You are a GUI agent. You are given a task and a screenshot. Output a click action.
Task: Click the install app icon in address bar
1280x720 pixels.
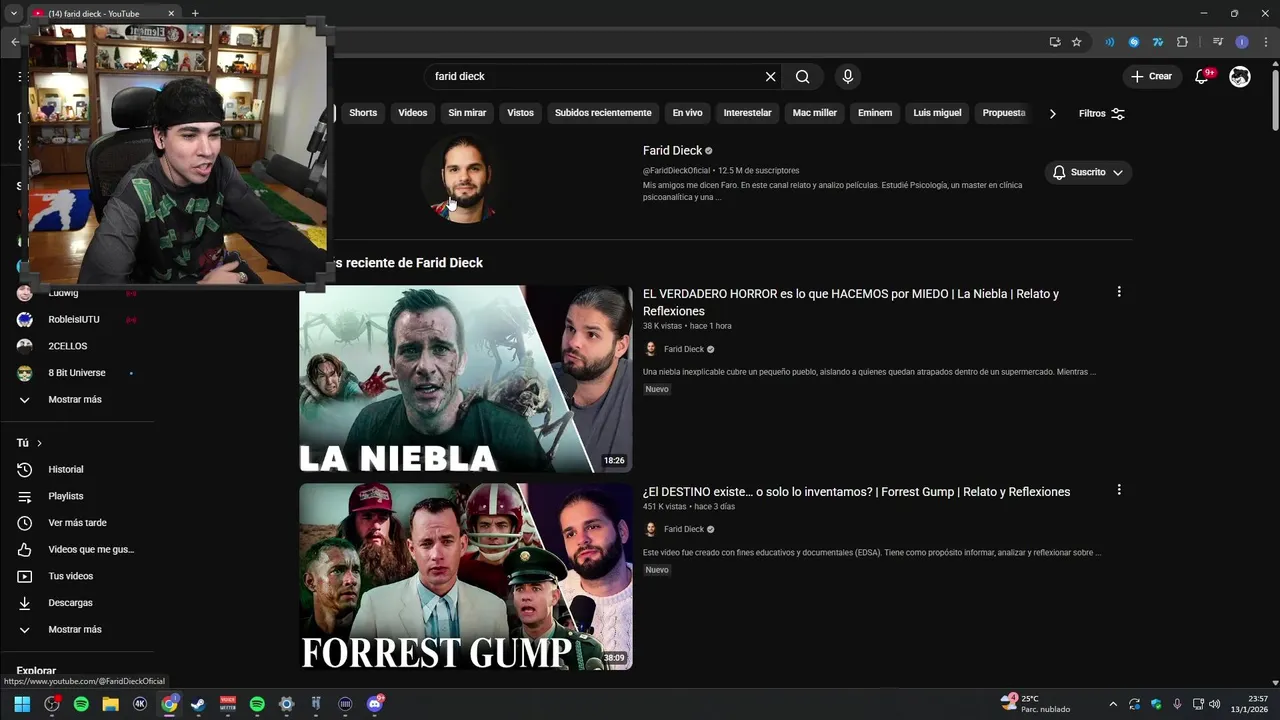pyautogui.click(x=1055, y=42)
